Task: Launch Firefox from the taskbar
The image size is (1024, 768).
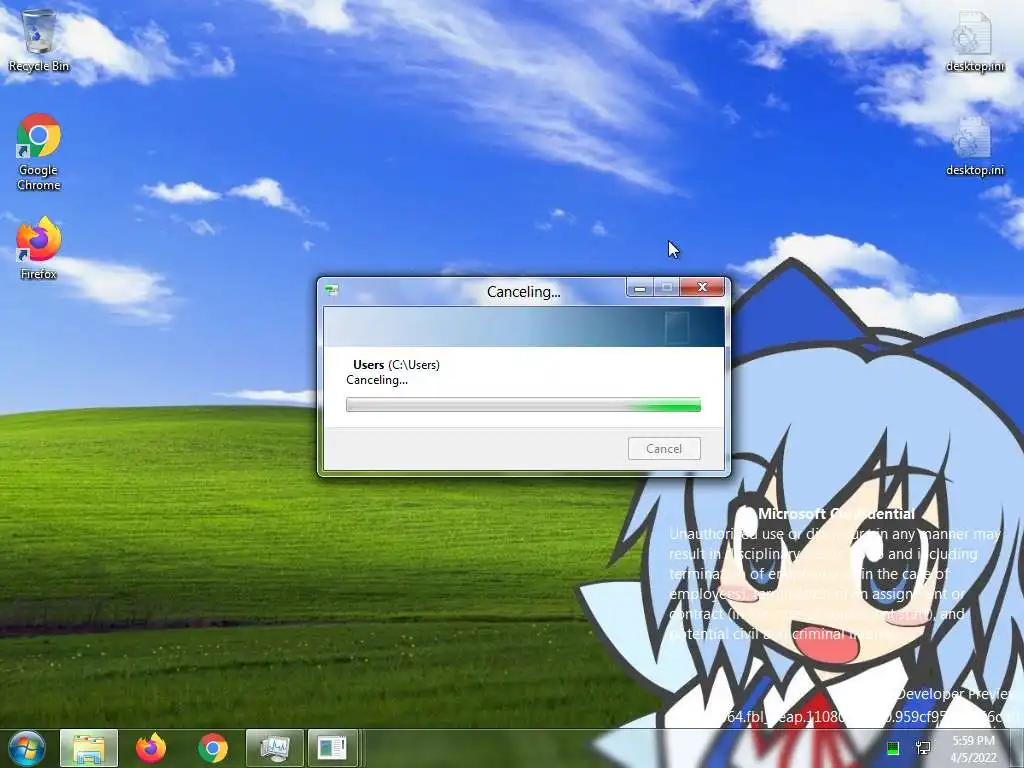Action: click(151, 748)
